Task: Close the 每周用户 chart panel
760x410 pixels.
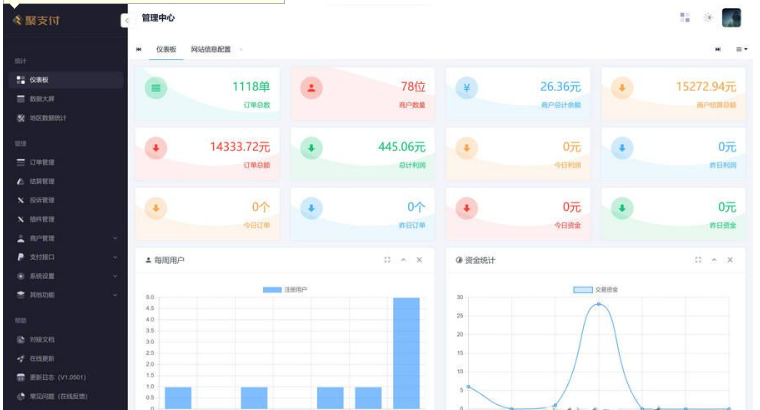Action: click(419, 260)
